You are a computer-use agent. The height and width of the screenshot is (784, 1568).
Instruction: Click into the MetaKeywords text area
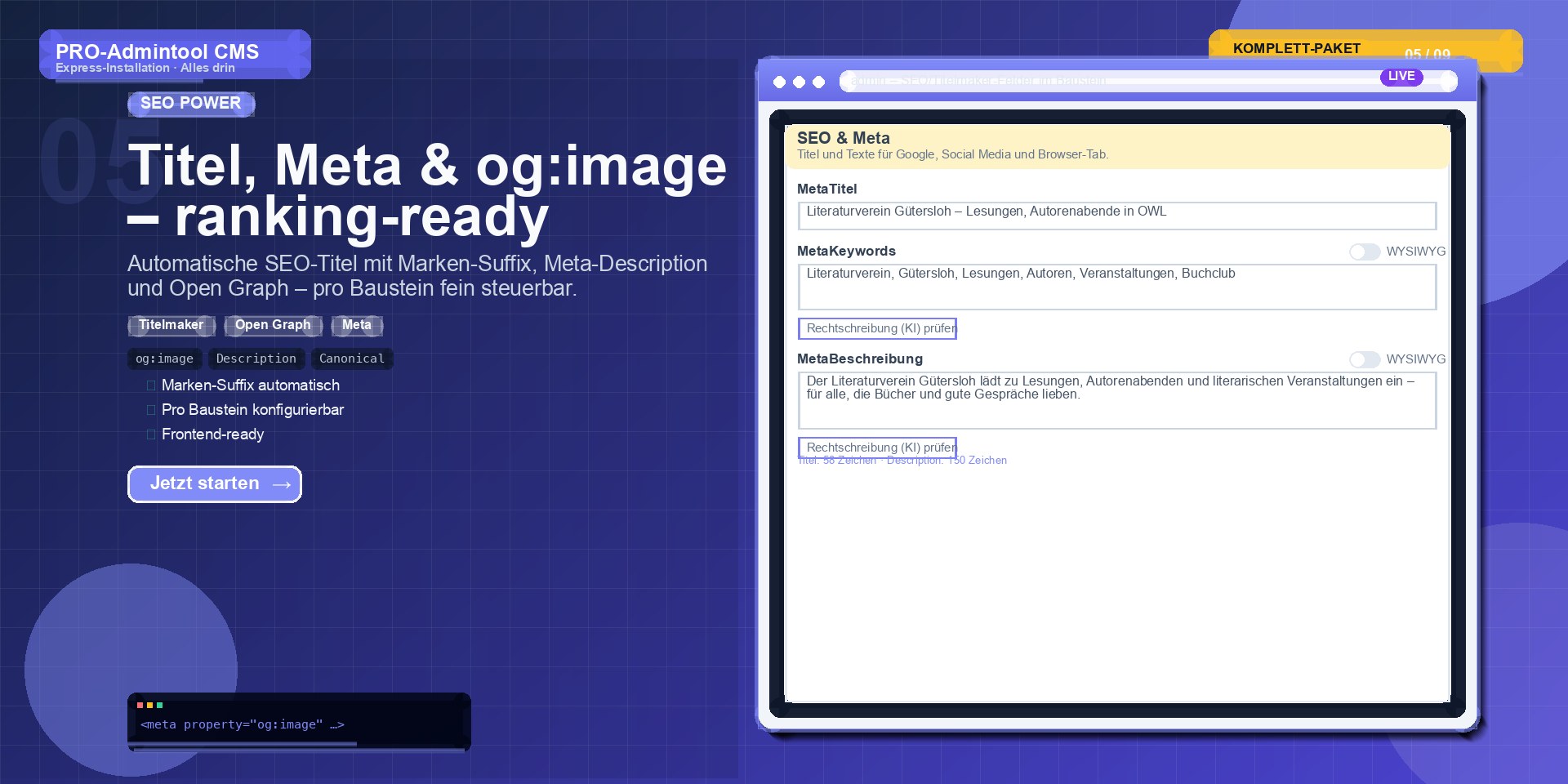1116,287
